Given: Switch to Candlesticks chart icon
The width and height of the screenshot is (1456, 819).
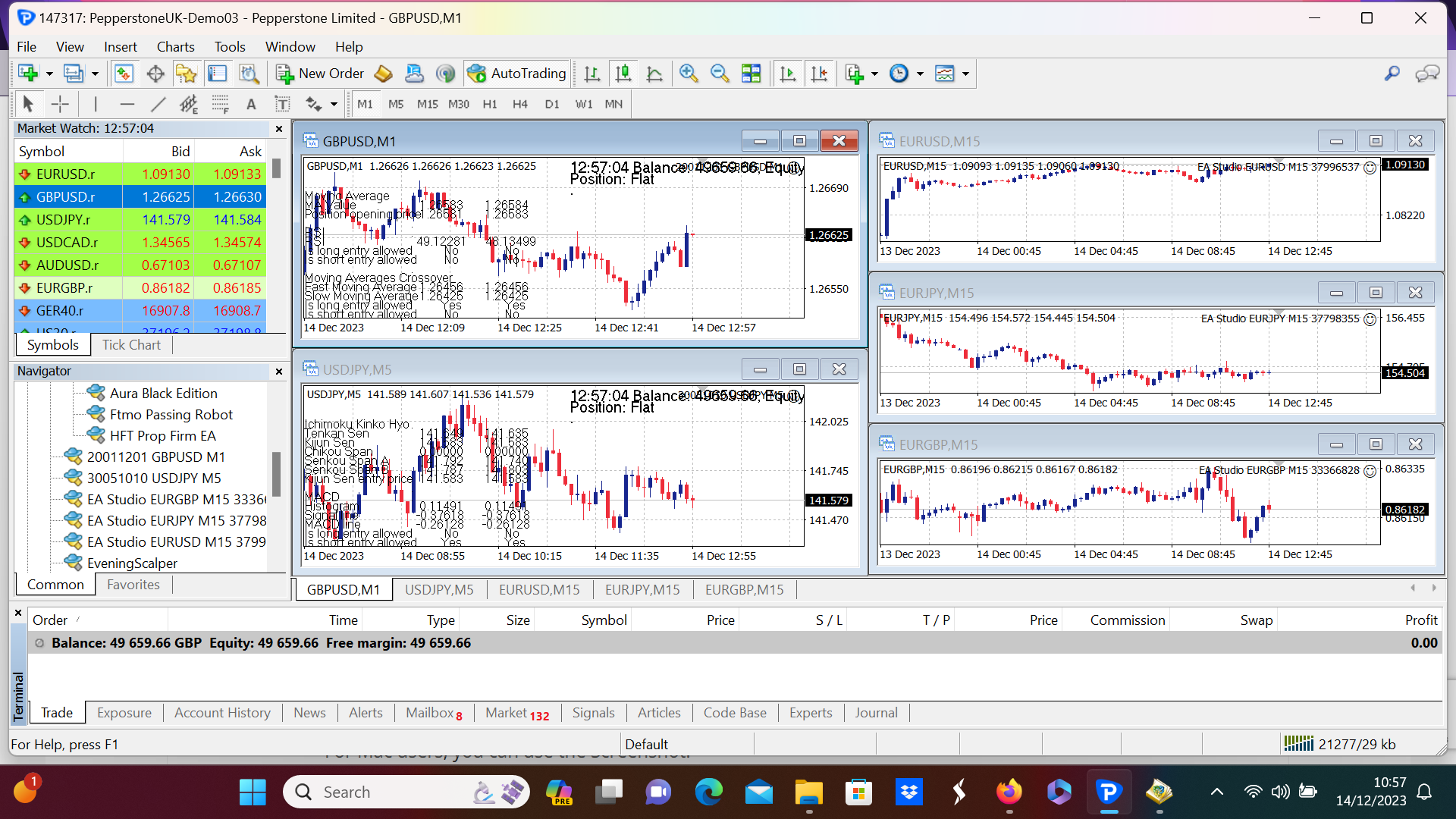Looking at the screenshot, I should click(623, 74).
